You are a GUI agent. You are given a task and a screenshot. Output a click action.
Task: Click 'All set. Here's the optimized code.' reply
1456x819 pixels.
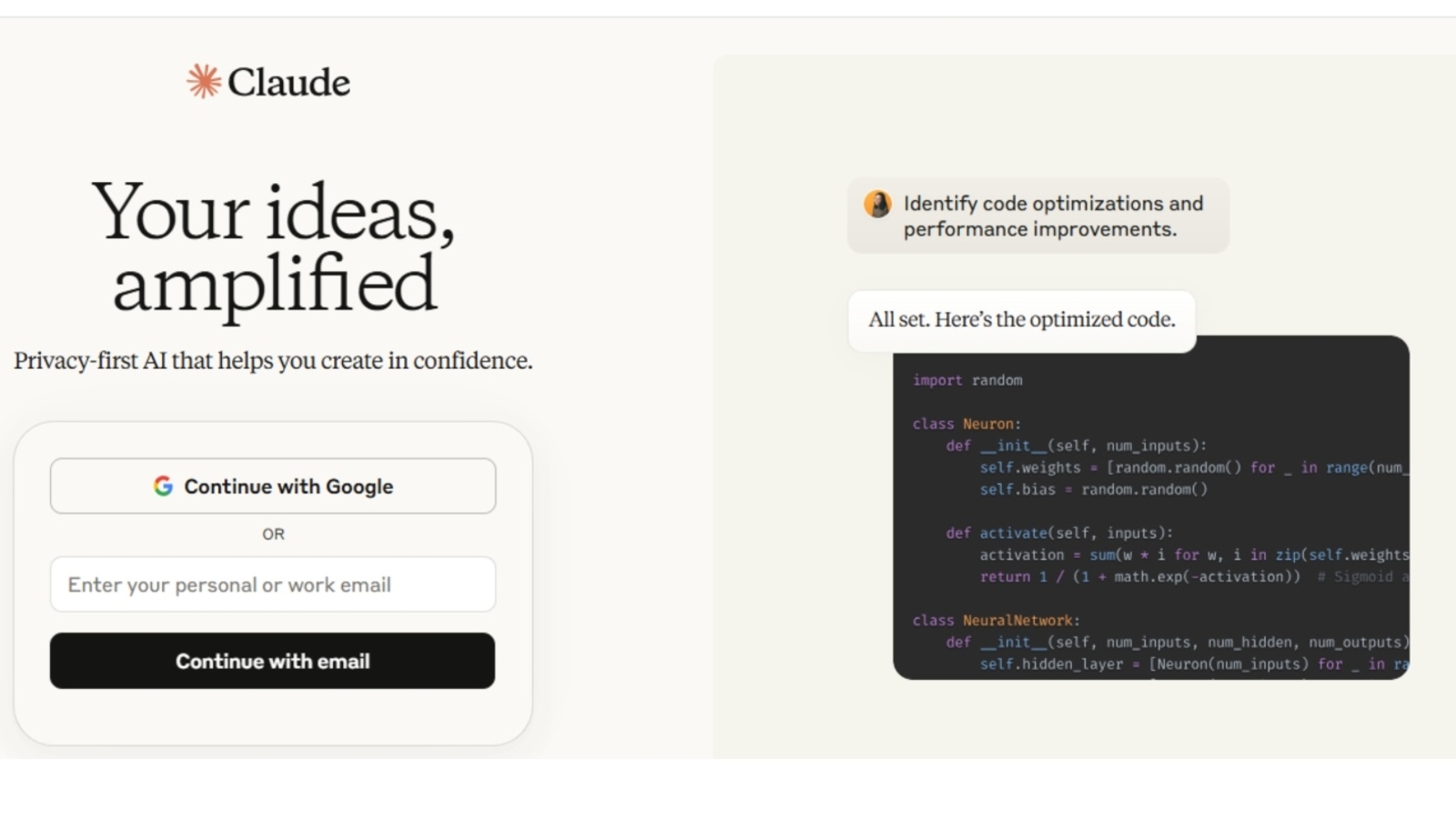pyautogui.click(x=1022, y=320)
